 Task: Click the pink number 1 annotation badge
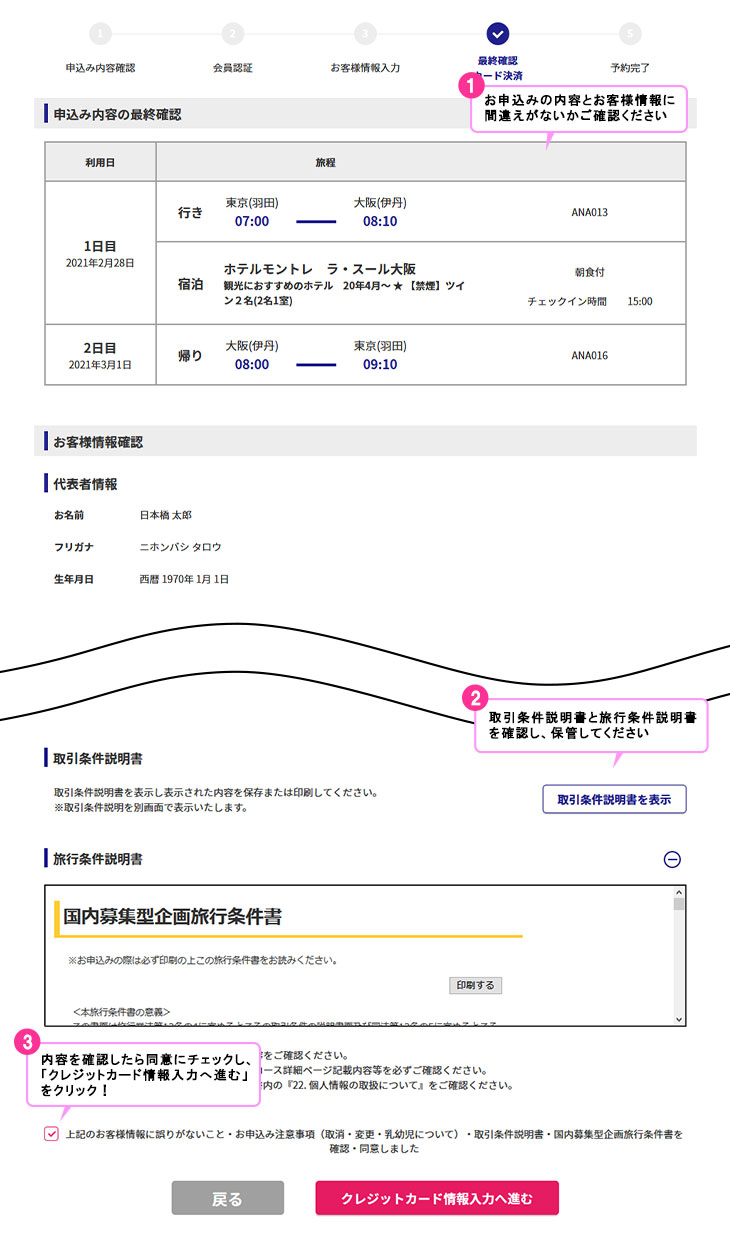470,86
